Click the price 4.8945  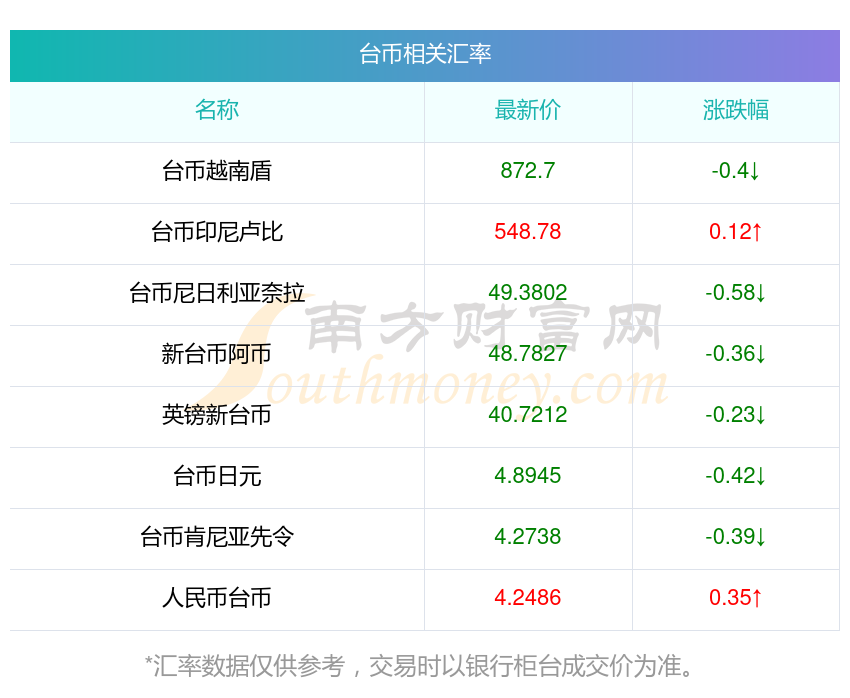[527, 476]
